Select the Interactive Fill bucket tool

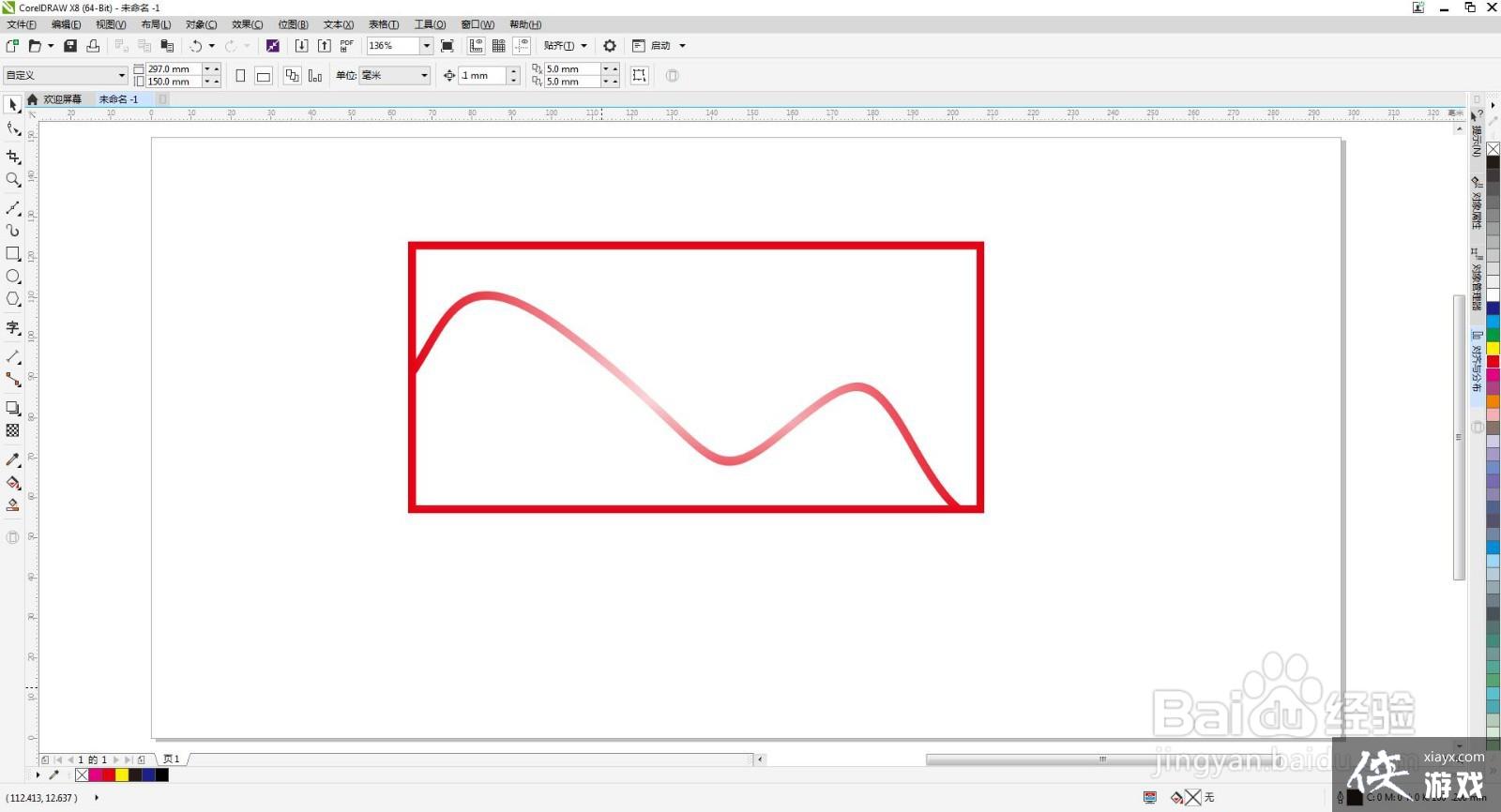pos(13,482)
